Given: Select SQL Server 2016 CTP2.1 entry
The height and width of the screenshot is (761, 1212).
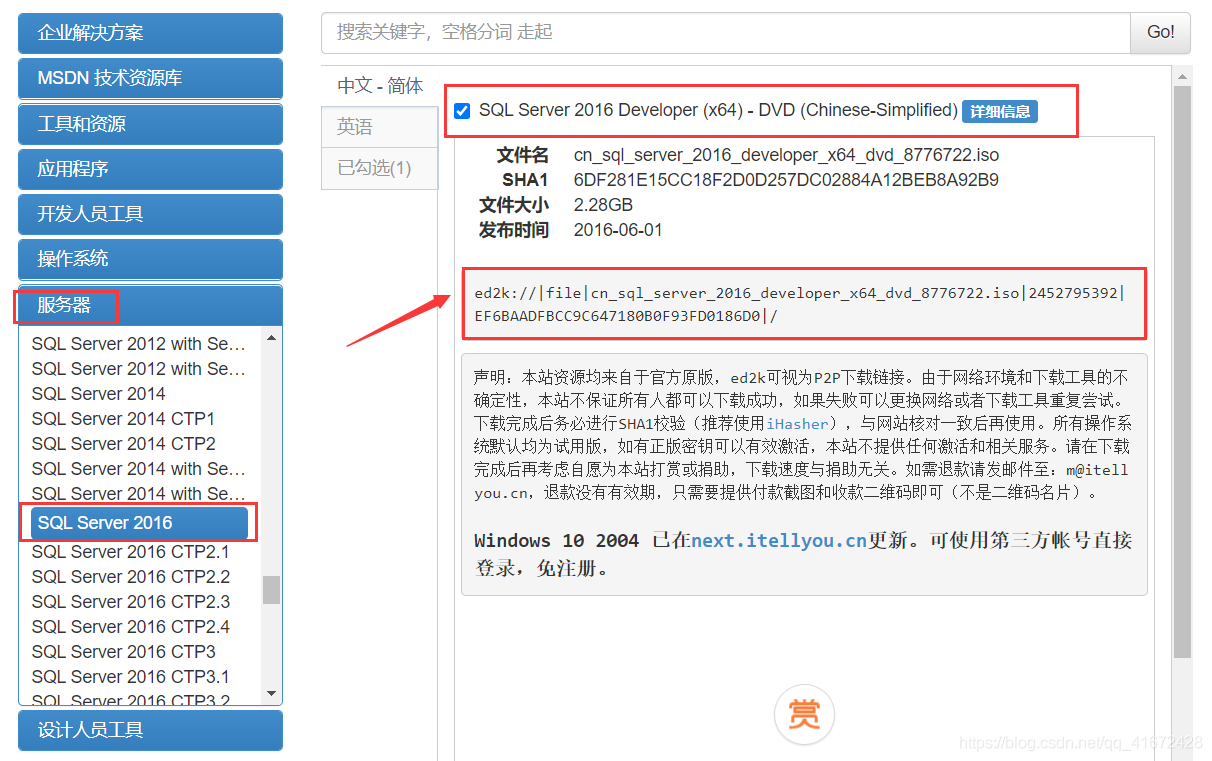Looking at the screenshot, I should pyautogui.click(x=130, y=552).
